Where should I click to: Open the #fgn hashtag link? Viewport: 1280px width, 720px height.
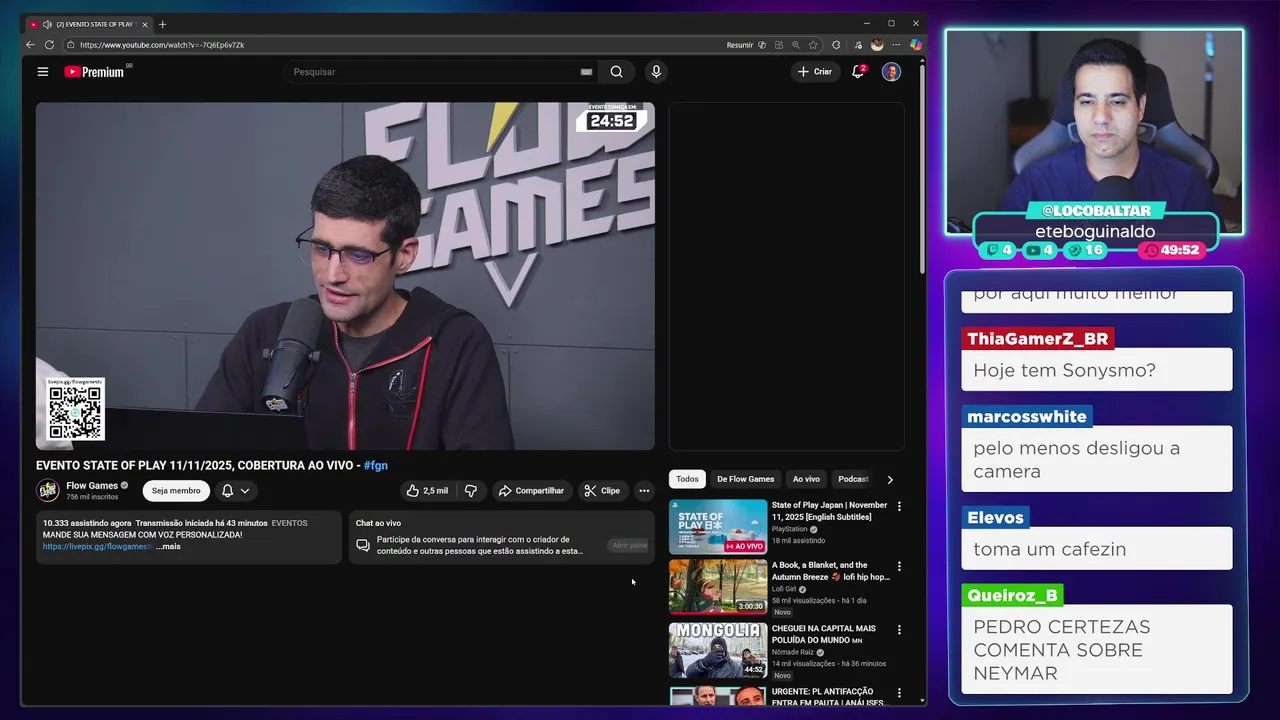pos(376,466)
